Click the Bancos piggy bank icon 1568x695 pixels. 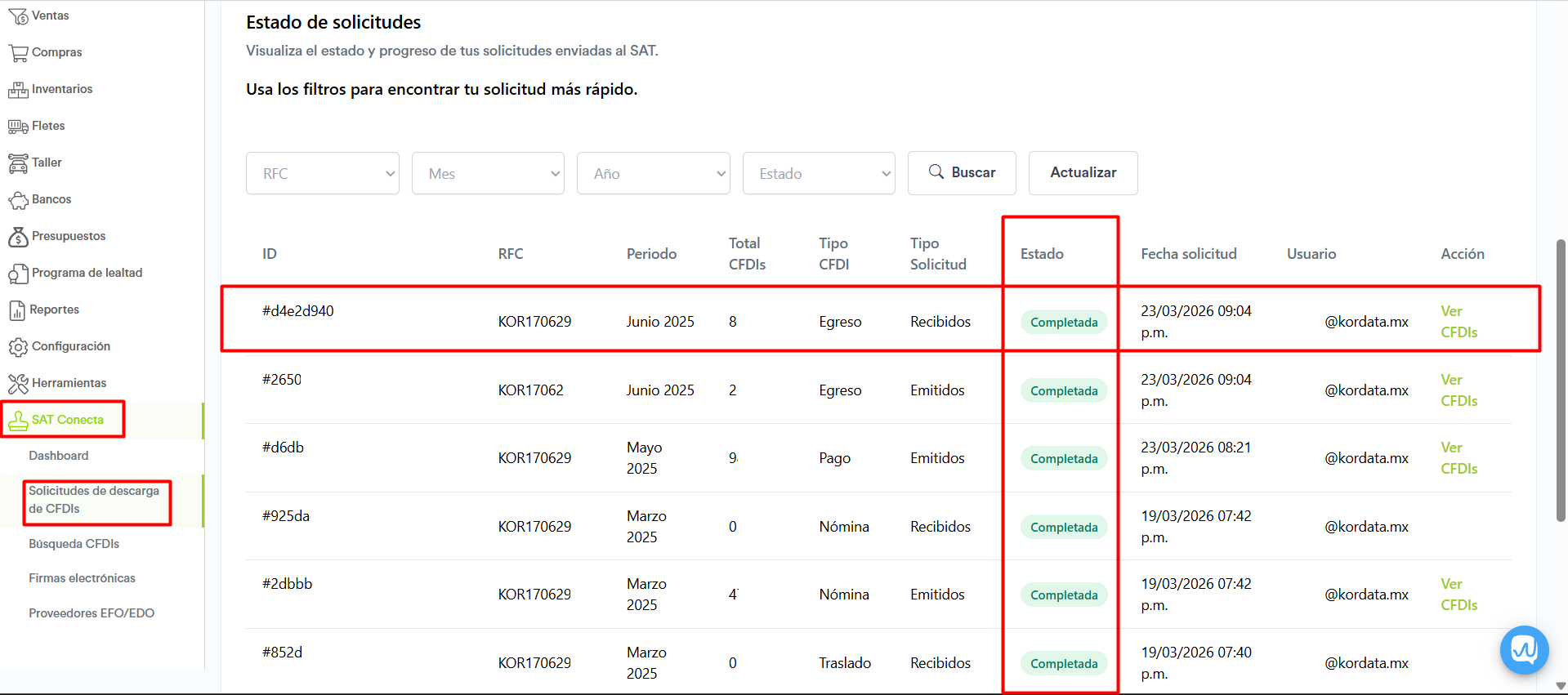point(18,200)
